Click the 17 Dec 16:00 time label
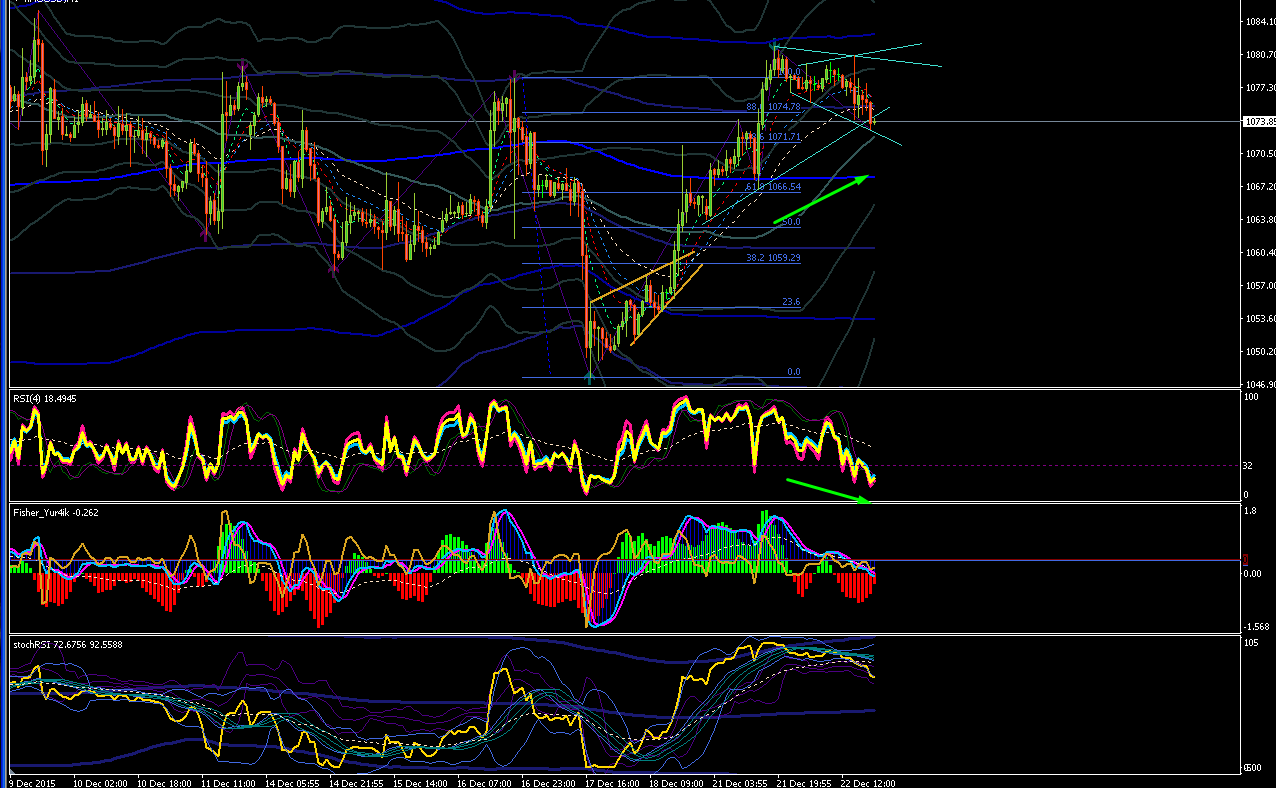 click(x=612, y=783)
